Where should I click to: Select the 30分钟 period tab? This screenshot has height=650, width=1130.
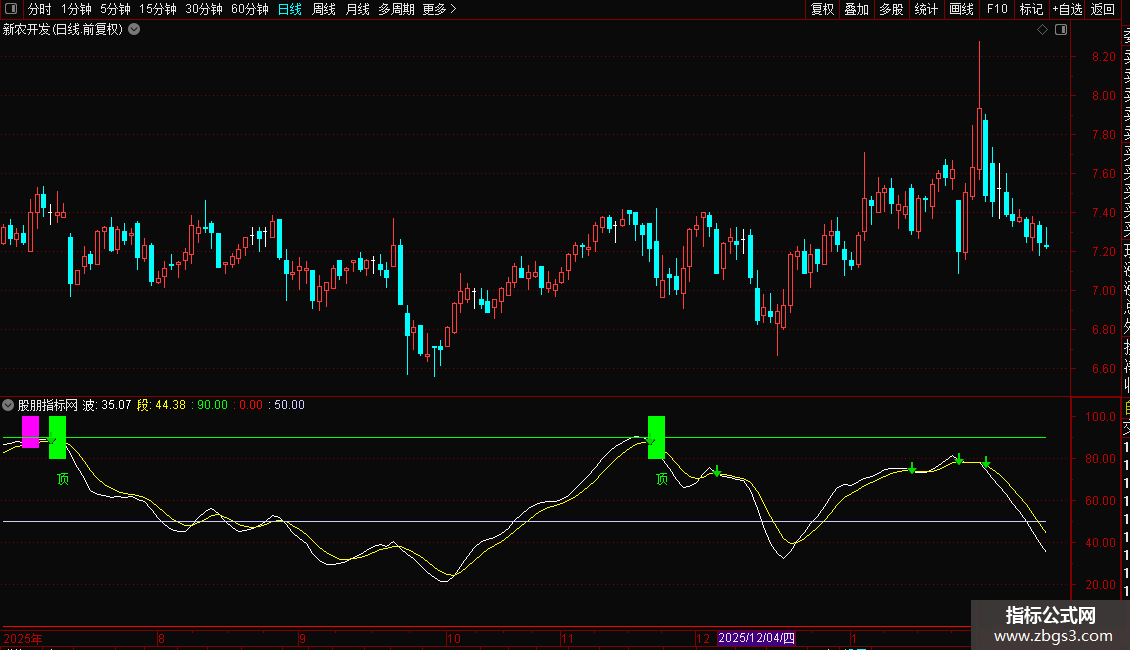coord(204,9)
